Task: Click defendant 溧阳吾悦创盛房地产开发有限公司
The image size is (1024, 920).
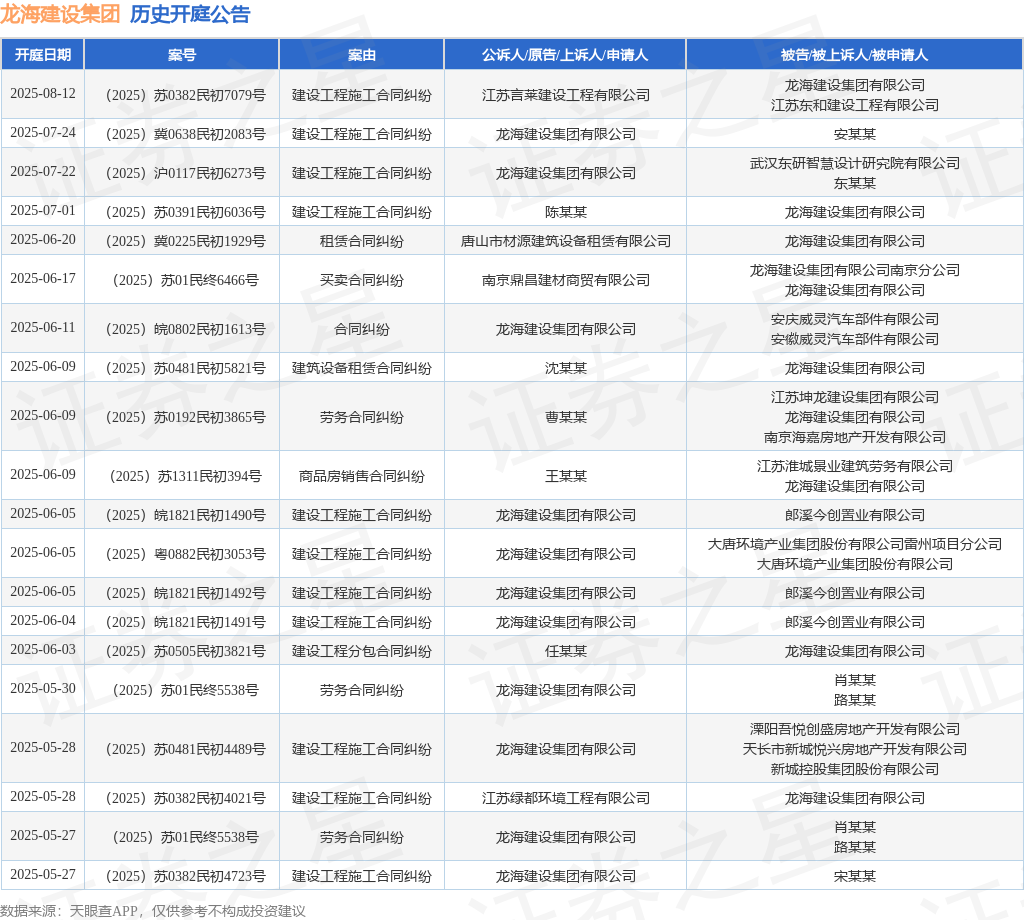Action: coord(855,729)
